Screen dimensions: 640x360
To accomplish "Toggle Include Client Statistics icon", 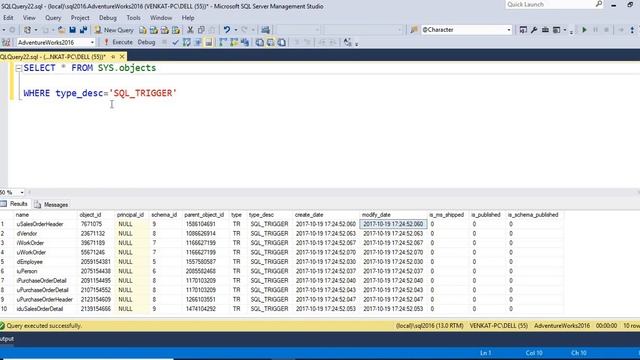I will pyautogui.click(x=245, y=42).
